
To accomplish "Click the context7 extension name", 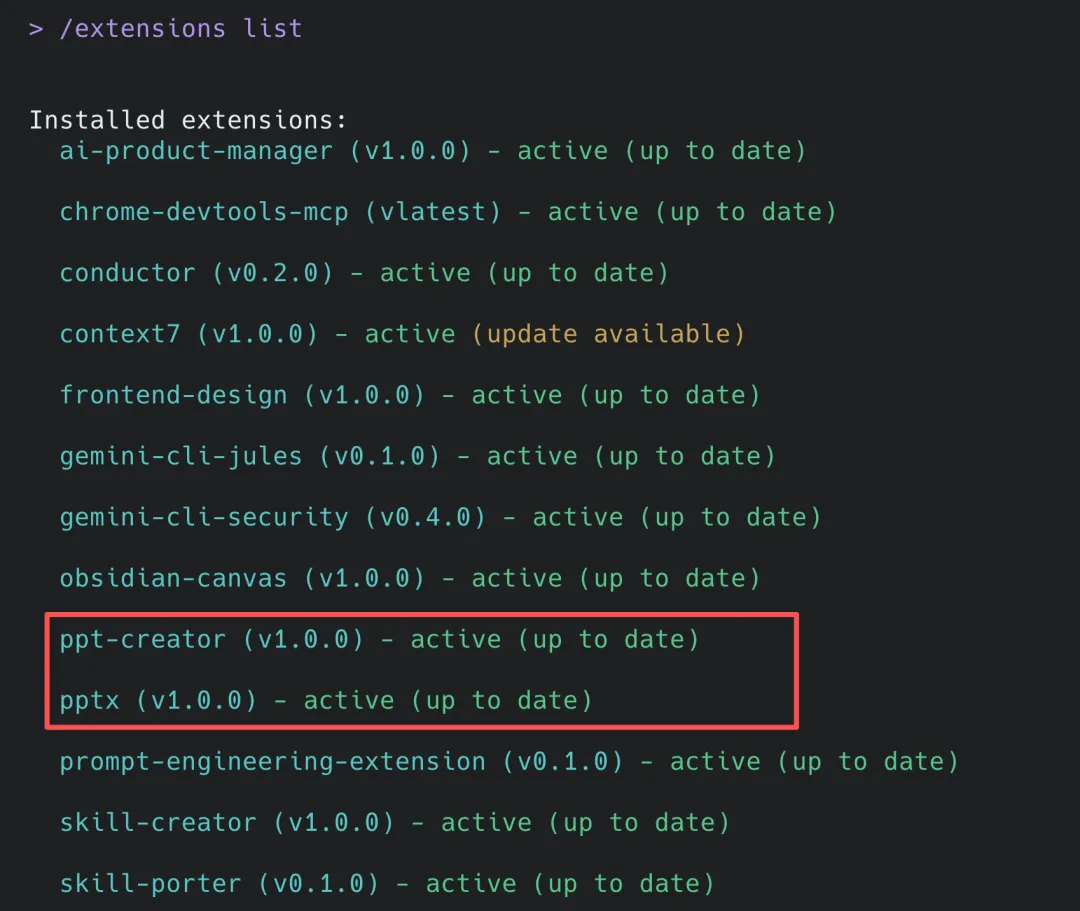I will 120,334.
